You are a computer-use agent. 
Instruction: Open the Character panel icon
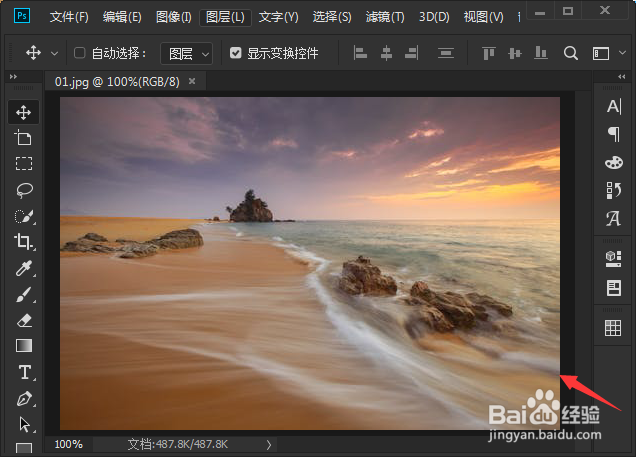[614, 107]
